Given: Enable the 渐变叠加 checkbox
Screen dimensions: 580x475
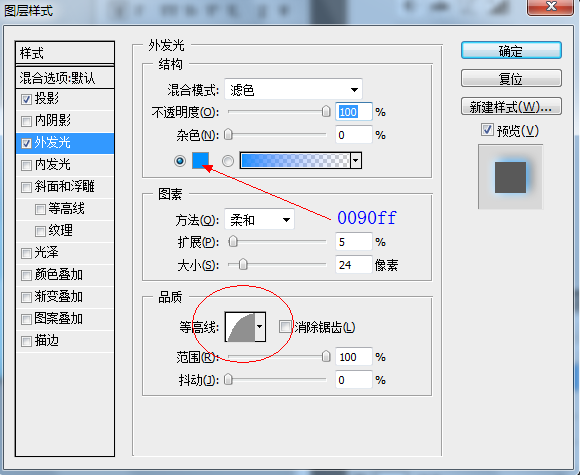Looking at the screenshot, I should tap(26, 297).
